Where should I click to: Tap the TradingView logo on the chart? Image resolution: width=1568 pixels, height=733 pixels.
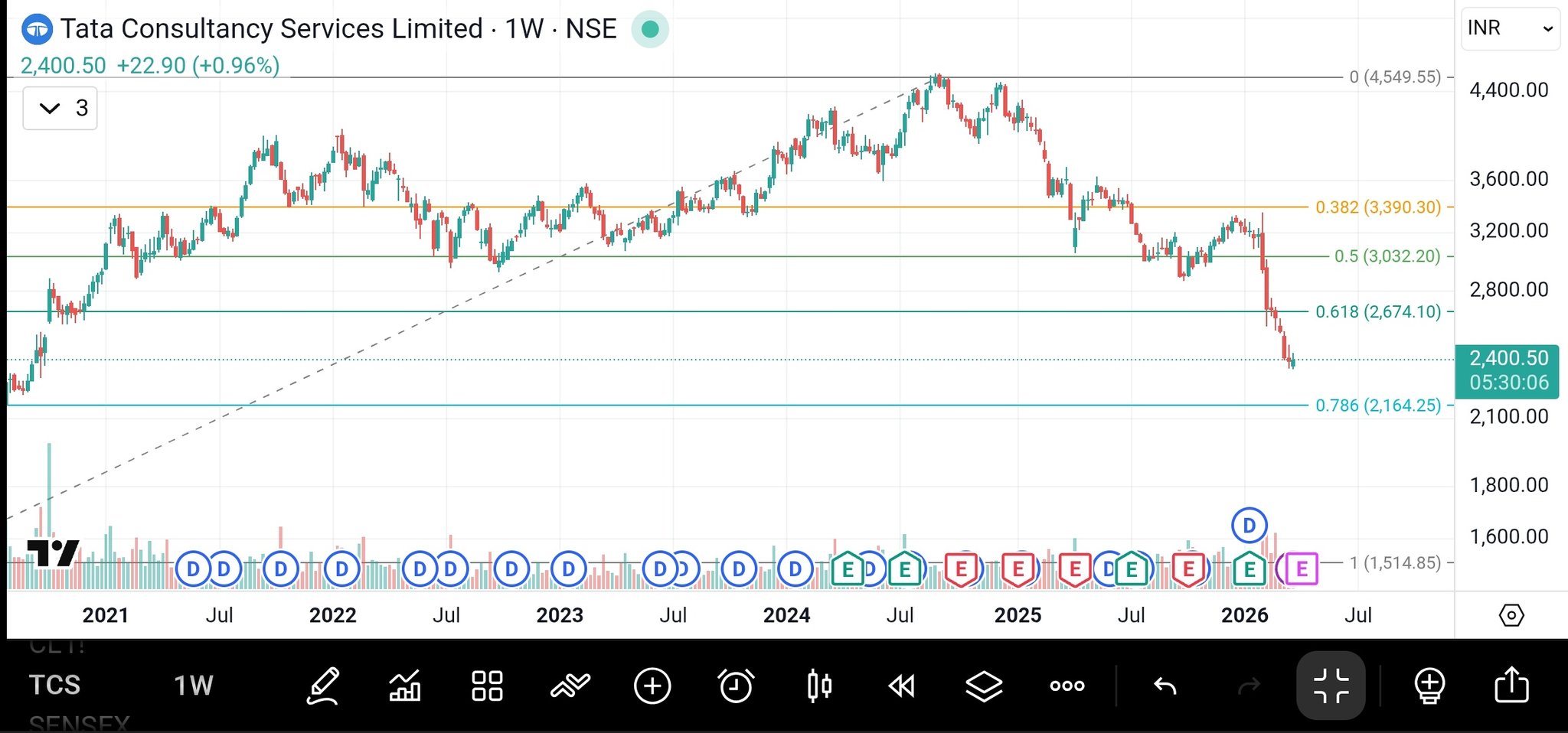[53, 553]
